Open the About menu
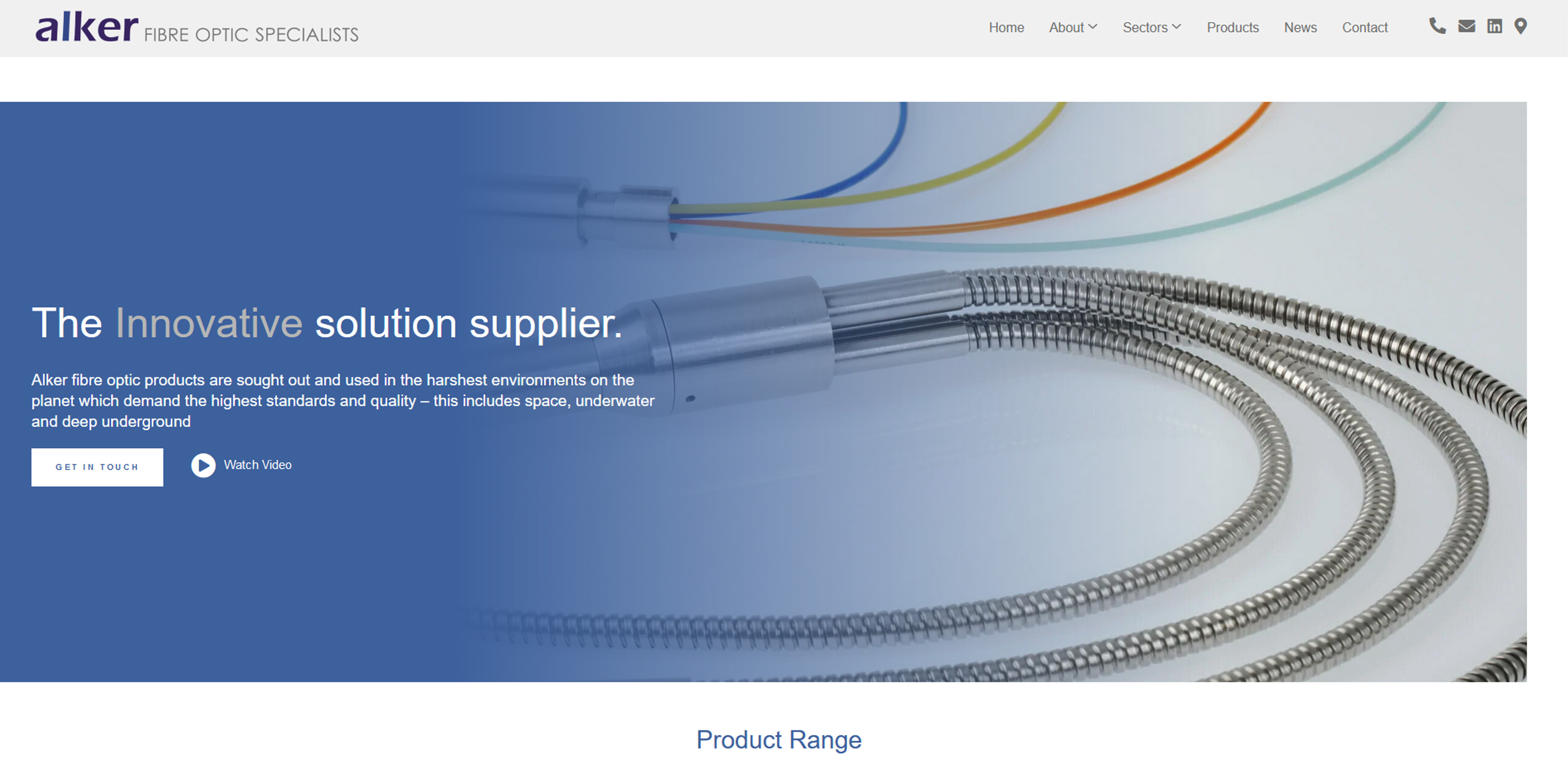Screen dimensions: 1568x764 coord(1066,27)
